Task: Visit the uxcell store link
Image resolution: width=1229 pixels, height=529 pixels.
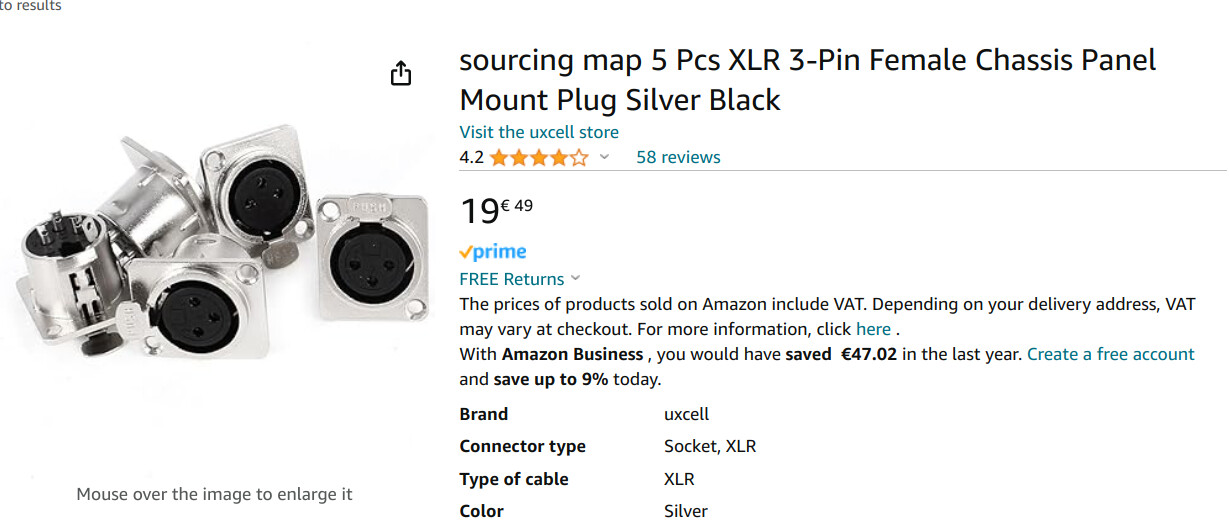Action: [x=539, y=132]
